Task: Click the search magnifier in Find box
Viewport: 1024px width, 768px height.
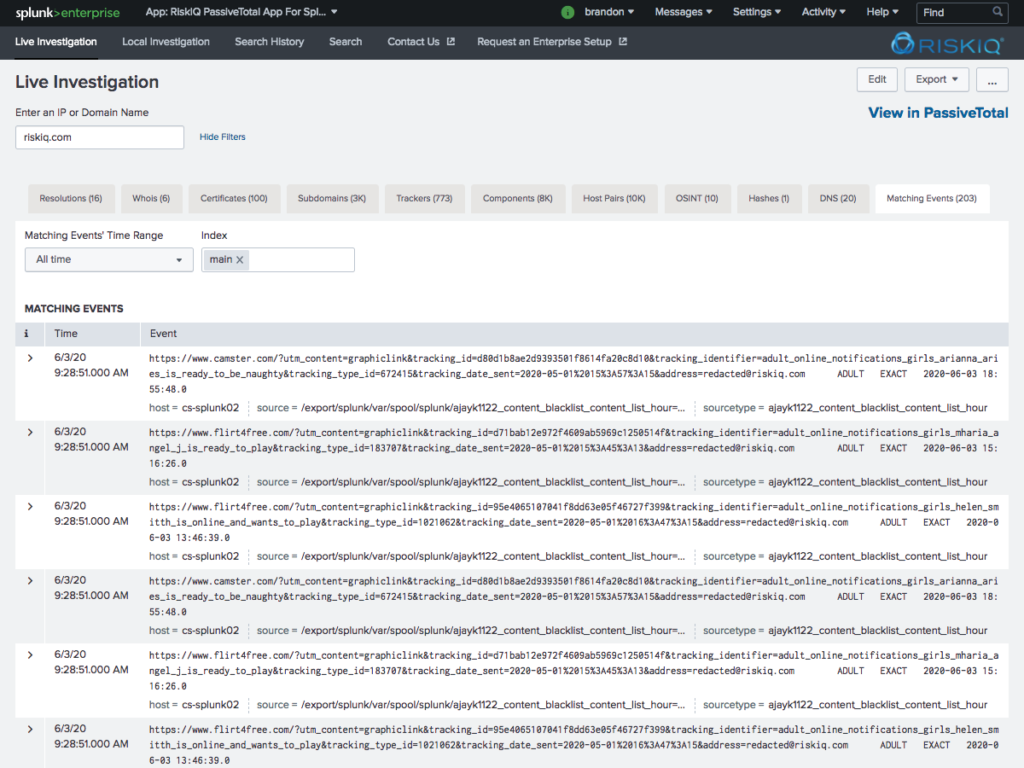Action: 997,12
